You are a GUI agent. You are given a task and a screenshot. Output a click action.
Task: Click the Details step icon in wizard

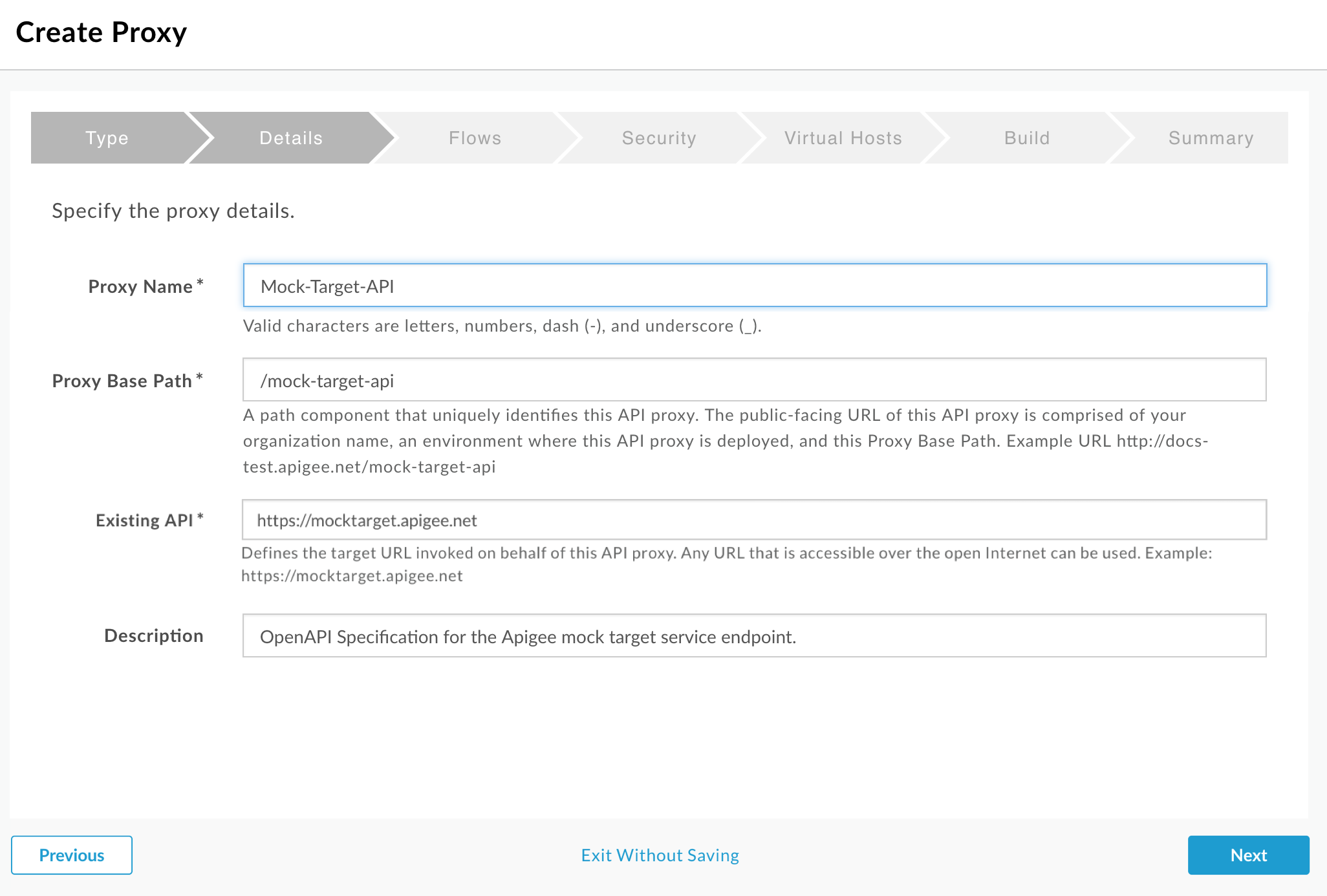click(290, 137)
